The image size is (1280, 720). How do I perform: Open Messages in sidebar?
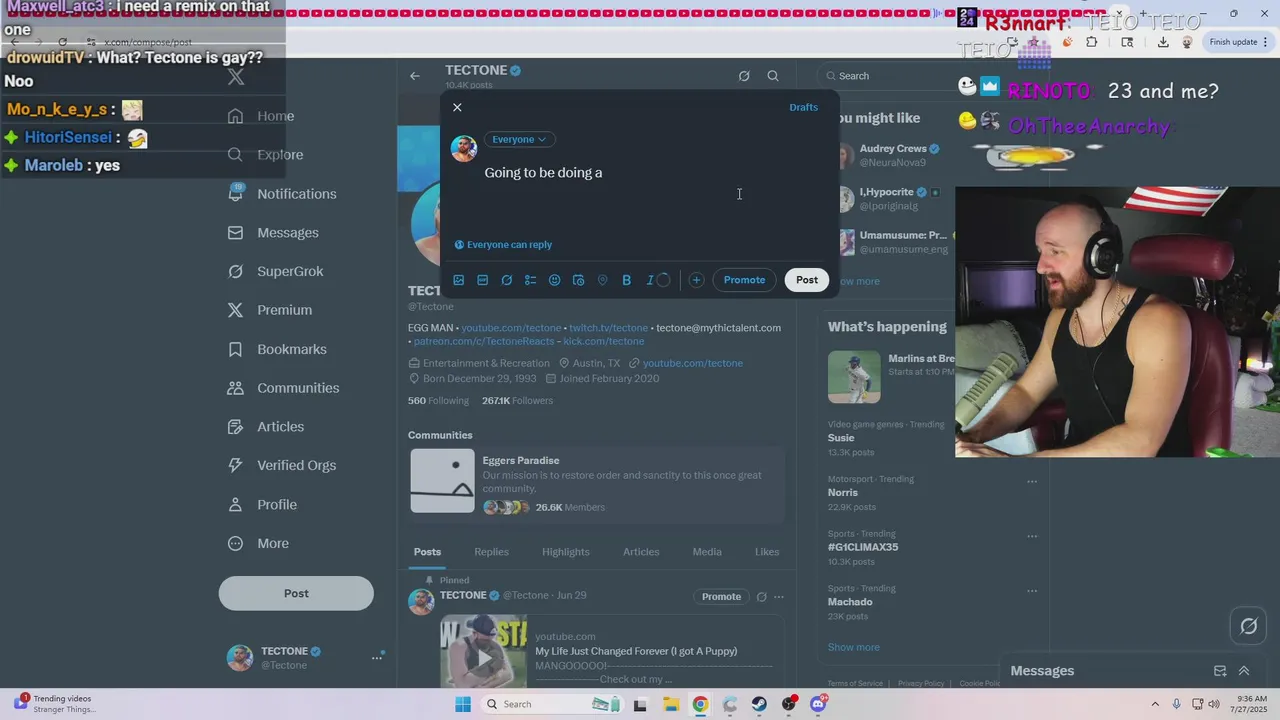273,233
